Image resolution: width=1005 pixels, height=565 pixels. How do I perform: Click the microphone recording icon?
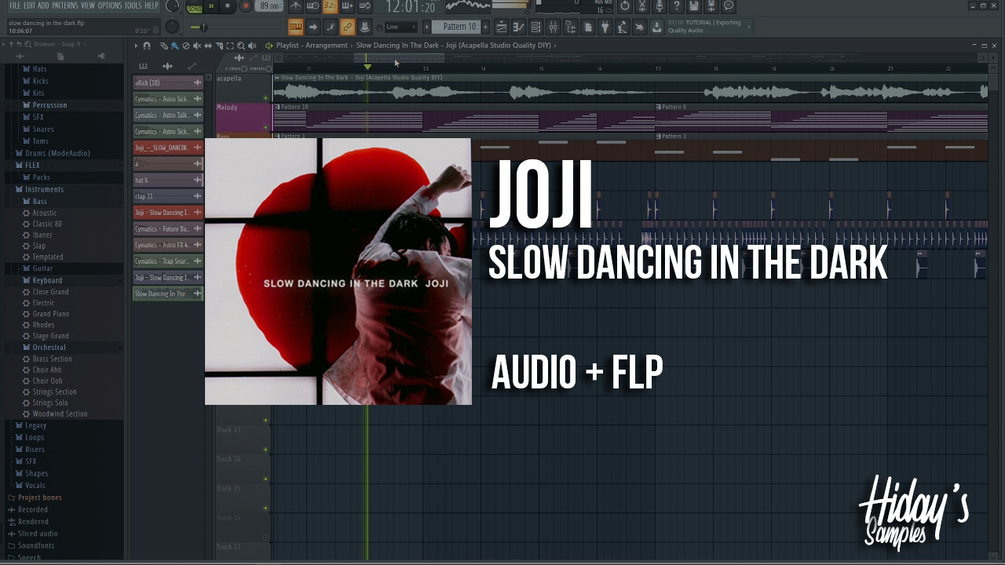pyautogui.click(x=660, y=6)
